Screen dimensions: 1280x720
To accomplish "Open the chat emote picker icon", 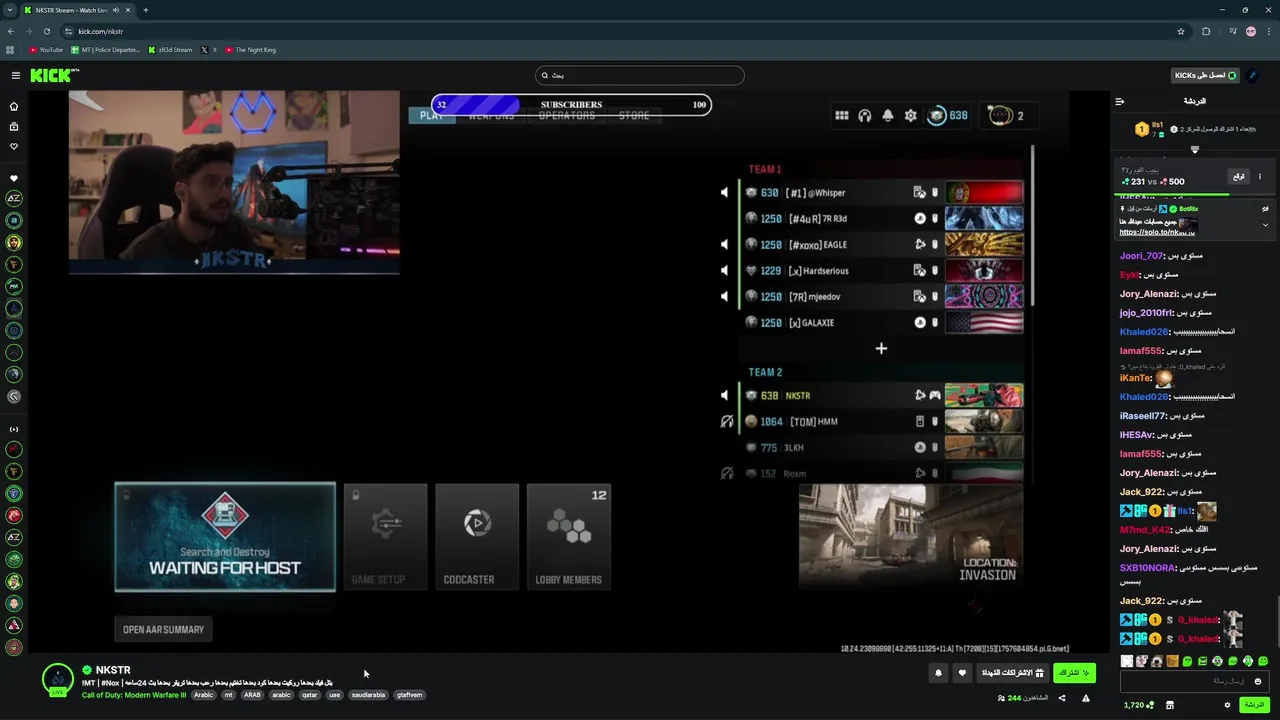I will [1258, 681].
